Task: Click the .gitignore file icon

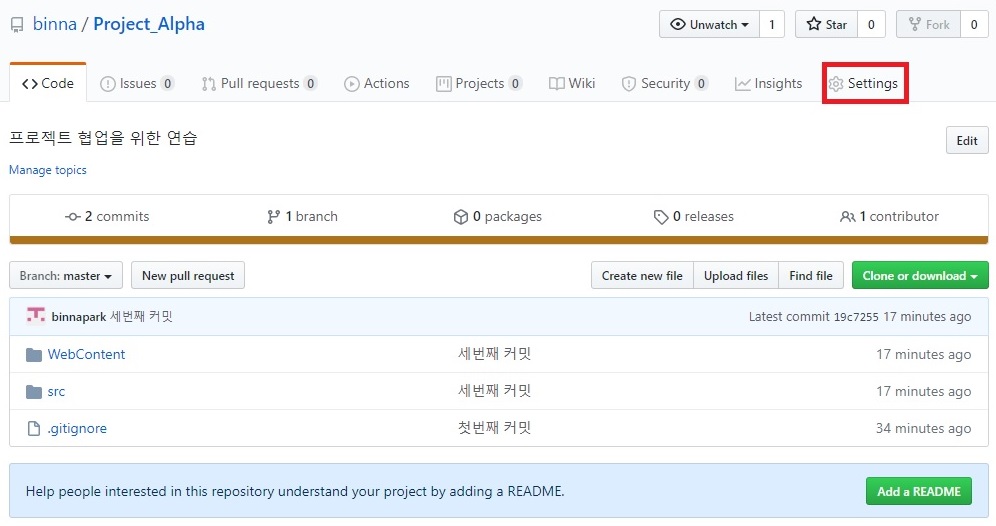Action: pyautogui.click(x=34, y=429)
